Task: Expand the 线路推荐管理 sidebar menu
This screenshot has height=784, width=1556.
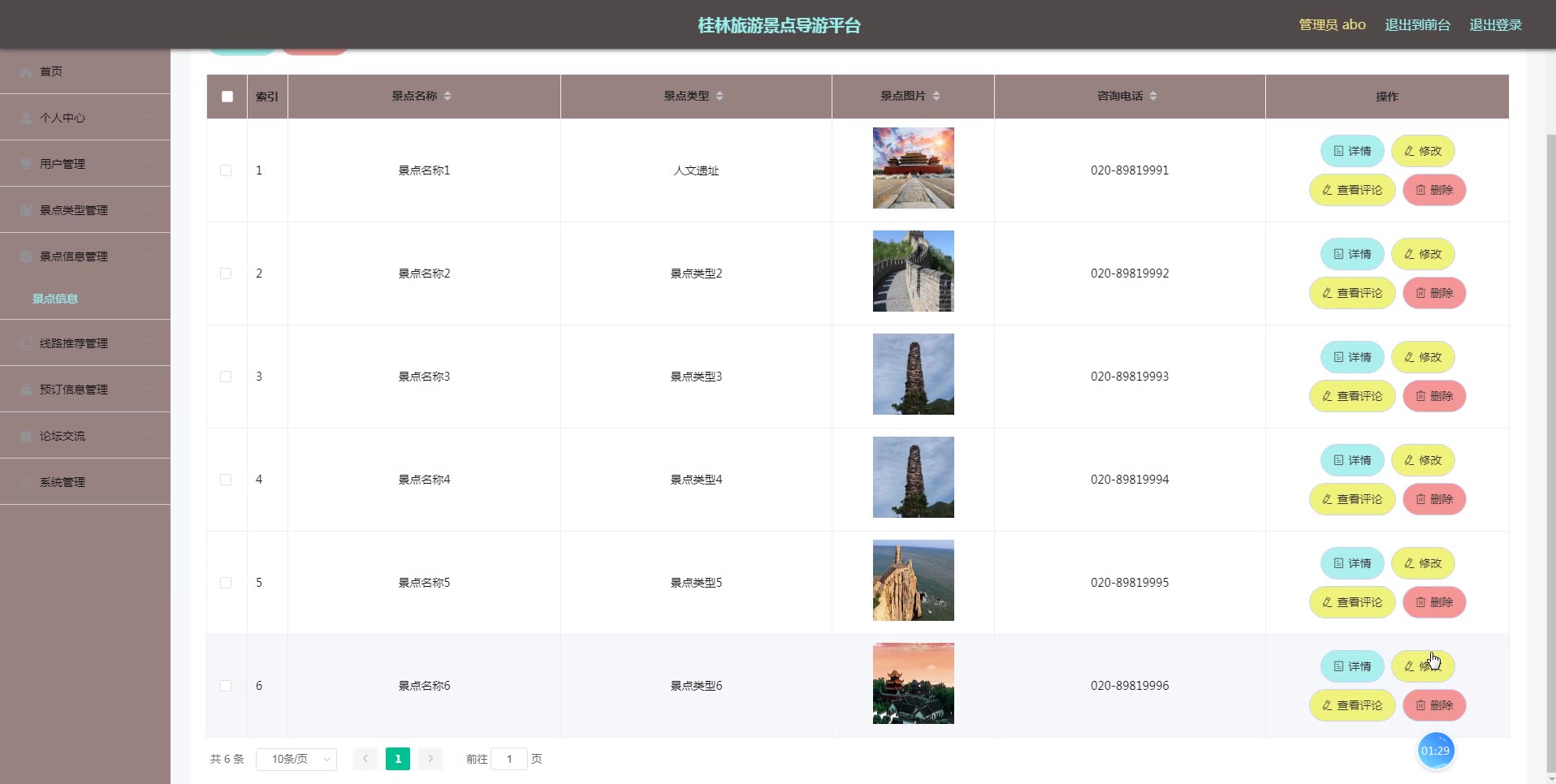Action: (x=85, y=343)
